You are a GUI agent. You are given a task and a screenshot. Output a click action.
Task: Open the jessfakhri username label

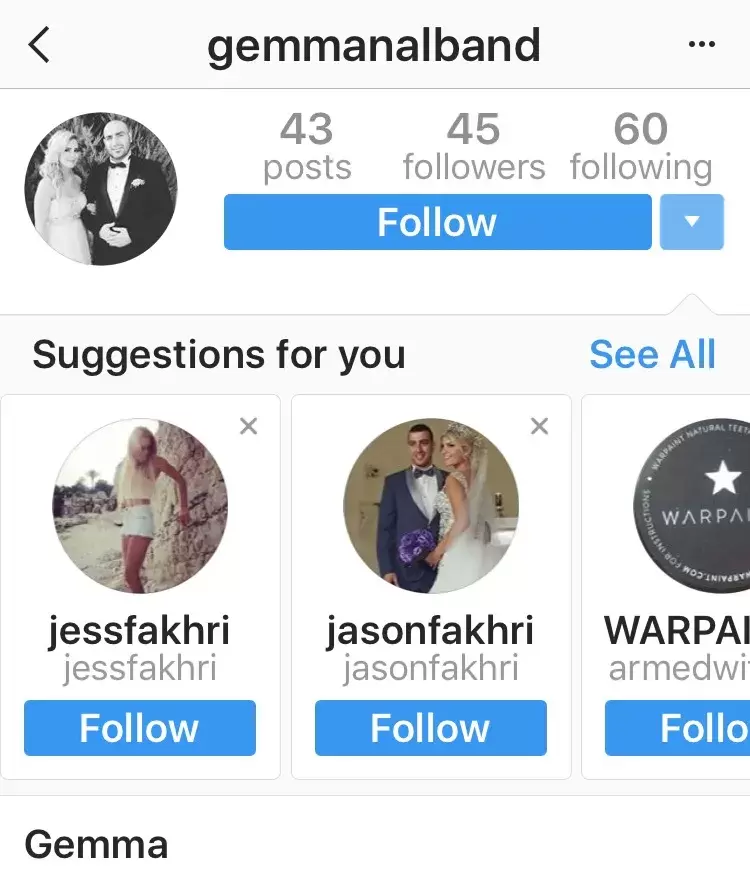coord(140,631)
